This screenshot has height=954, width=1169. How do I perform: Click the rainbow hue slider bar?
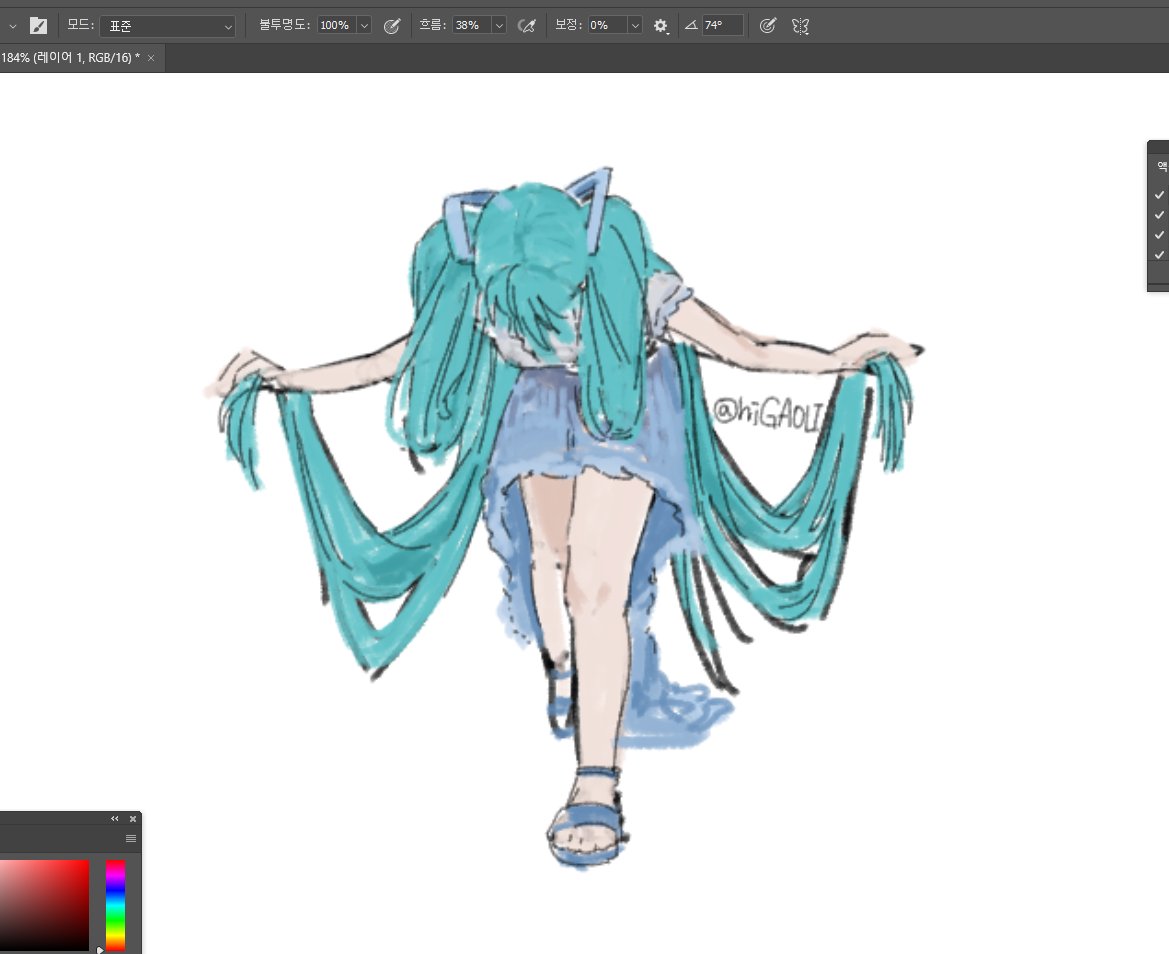coord(116,905)
